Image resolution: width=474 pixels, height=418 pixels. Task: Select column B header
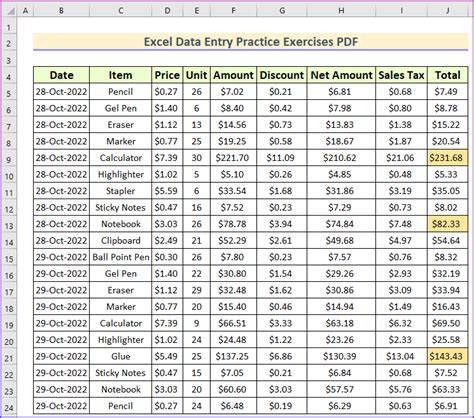(x=61, y=11)
